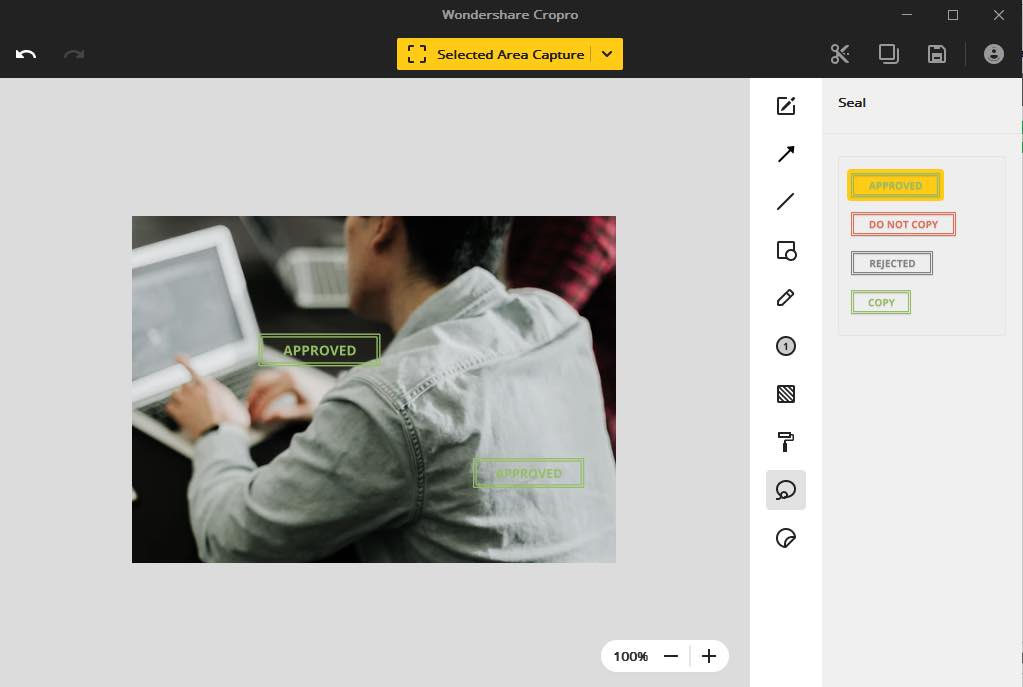
Task: Maximize the Wondershare Cropro window
Action: (x=953, y=14)
